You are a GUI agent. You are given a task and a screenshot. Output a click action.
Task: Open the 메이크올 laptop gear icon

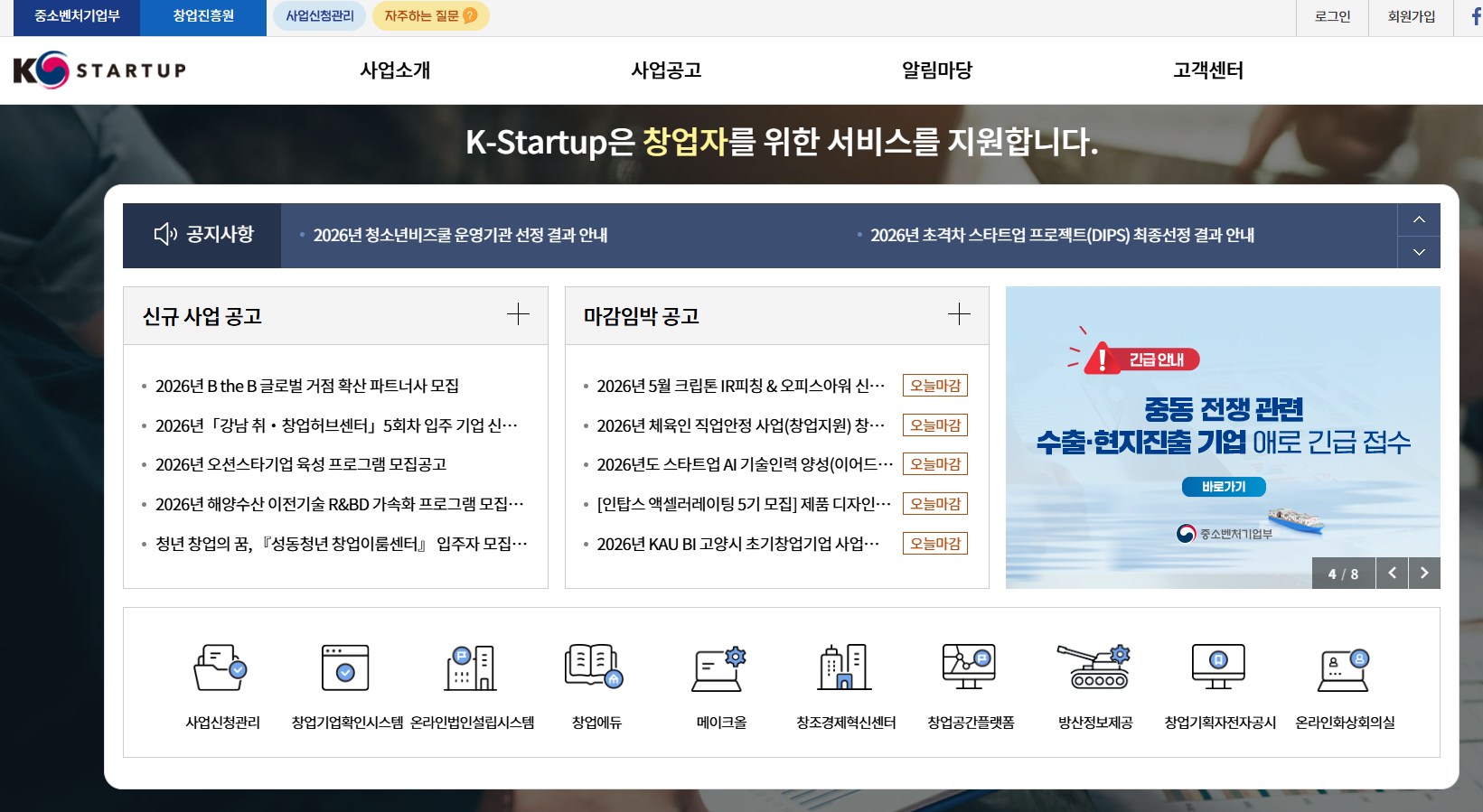coord(719,669)
